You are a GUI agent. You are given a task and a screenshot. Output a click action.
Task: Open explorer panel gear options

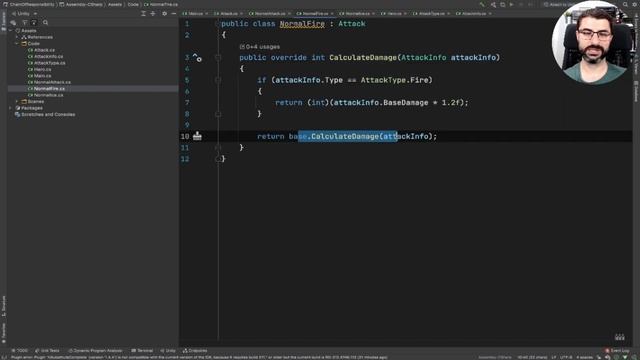[x=164, y=13]
